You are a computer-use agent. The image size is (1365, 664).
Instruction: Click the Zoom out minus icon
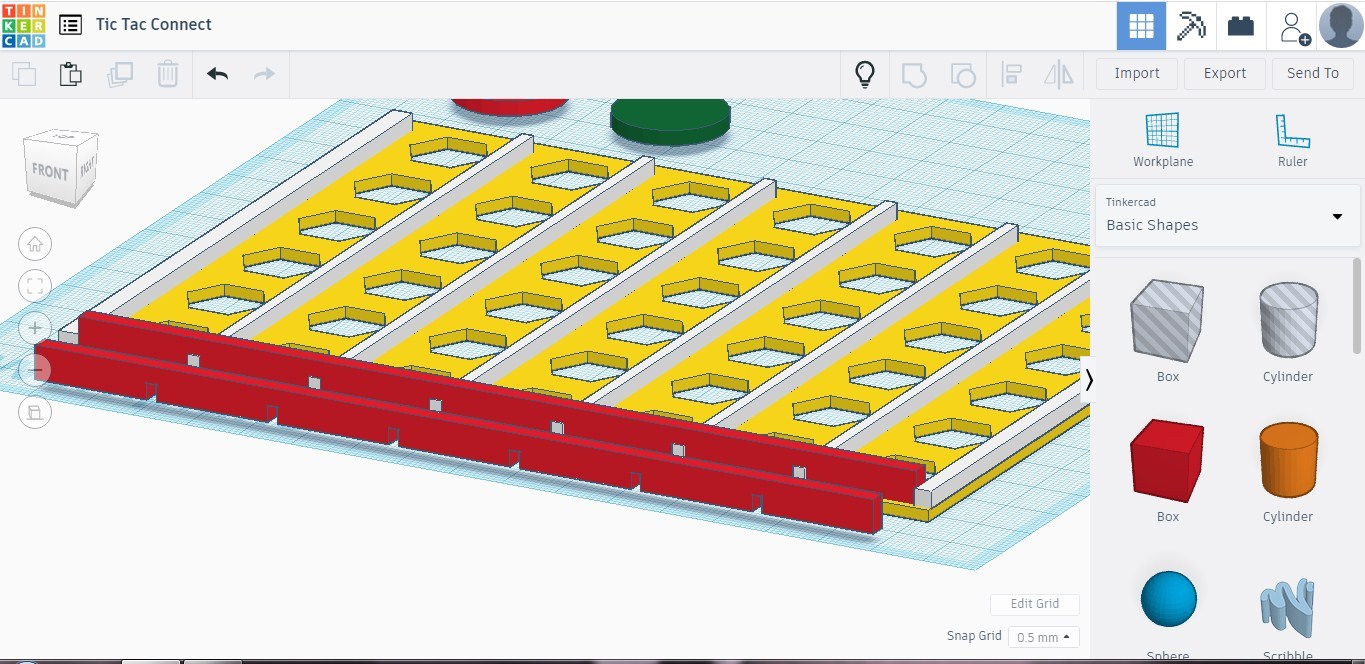(35, 370)
